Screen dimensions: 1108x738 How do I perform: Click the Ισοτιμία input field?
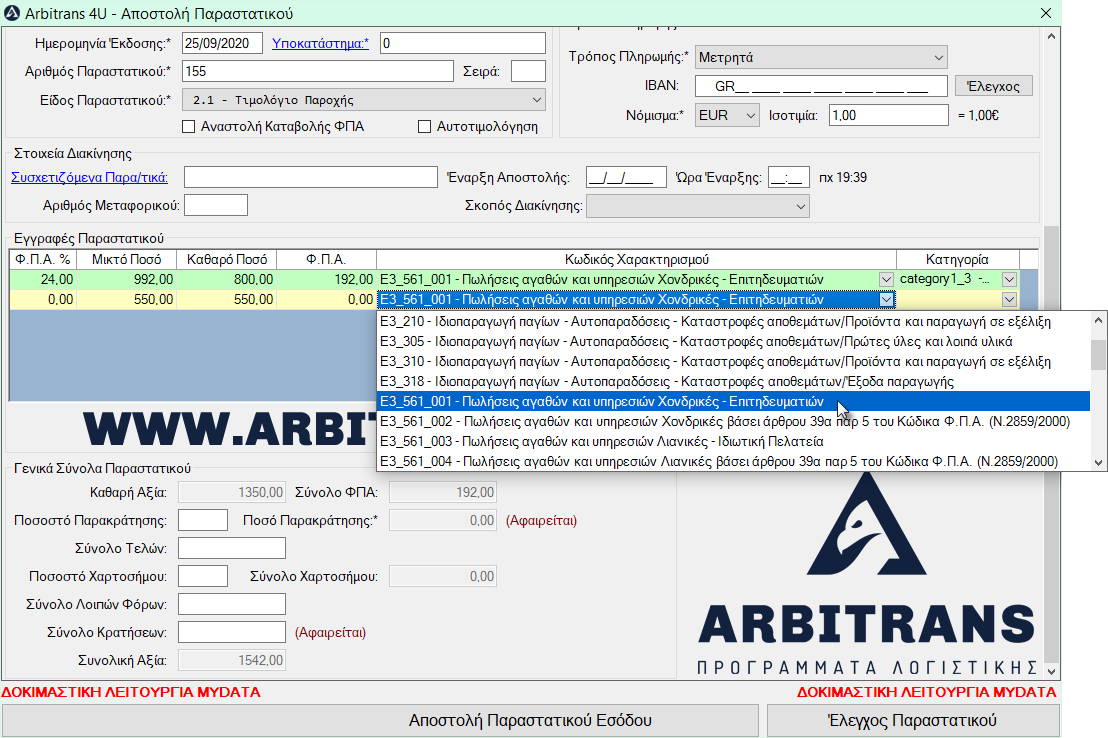[x=889, y=115]
